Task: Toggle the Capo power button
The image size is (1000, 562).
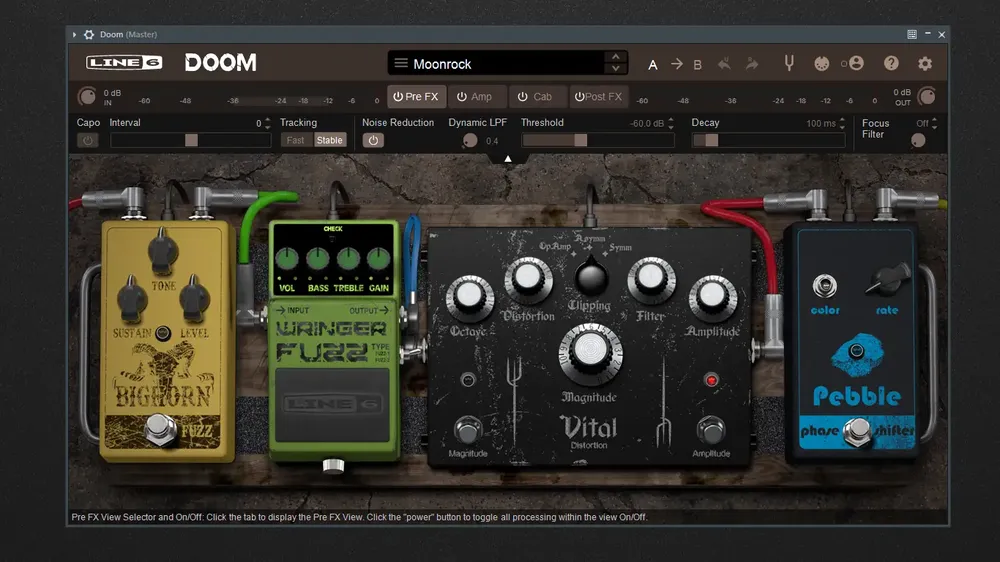Action: tap(87, 140)
